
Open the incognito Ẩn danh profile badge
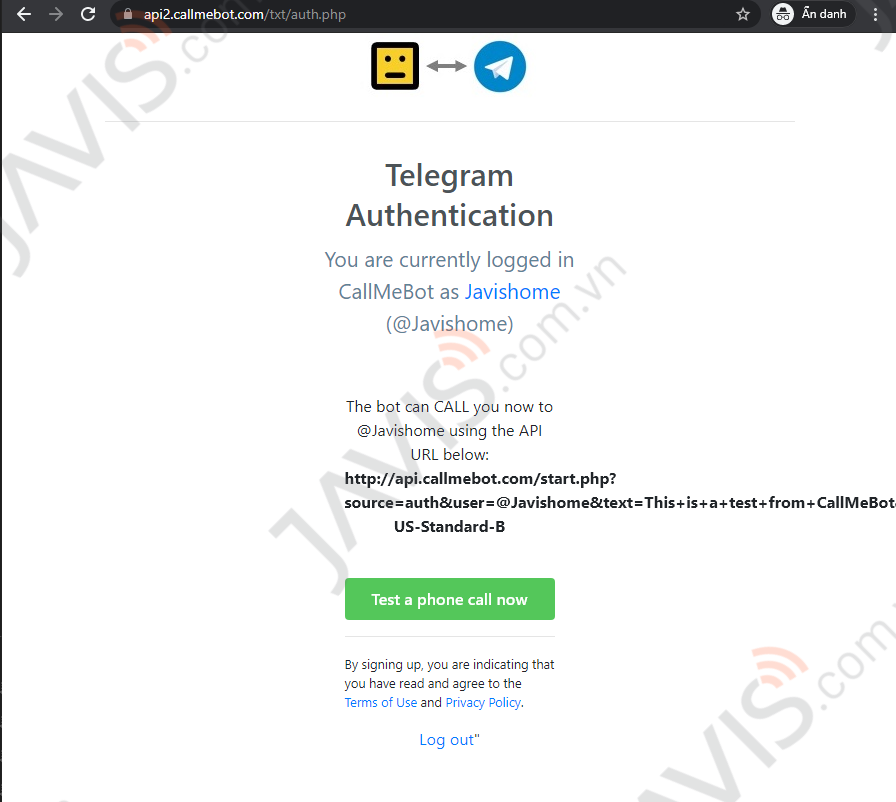[x=810, y=14]
